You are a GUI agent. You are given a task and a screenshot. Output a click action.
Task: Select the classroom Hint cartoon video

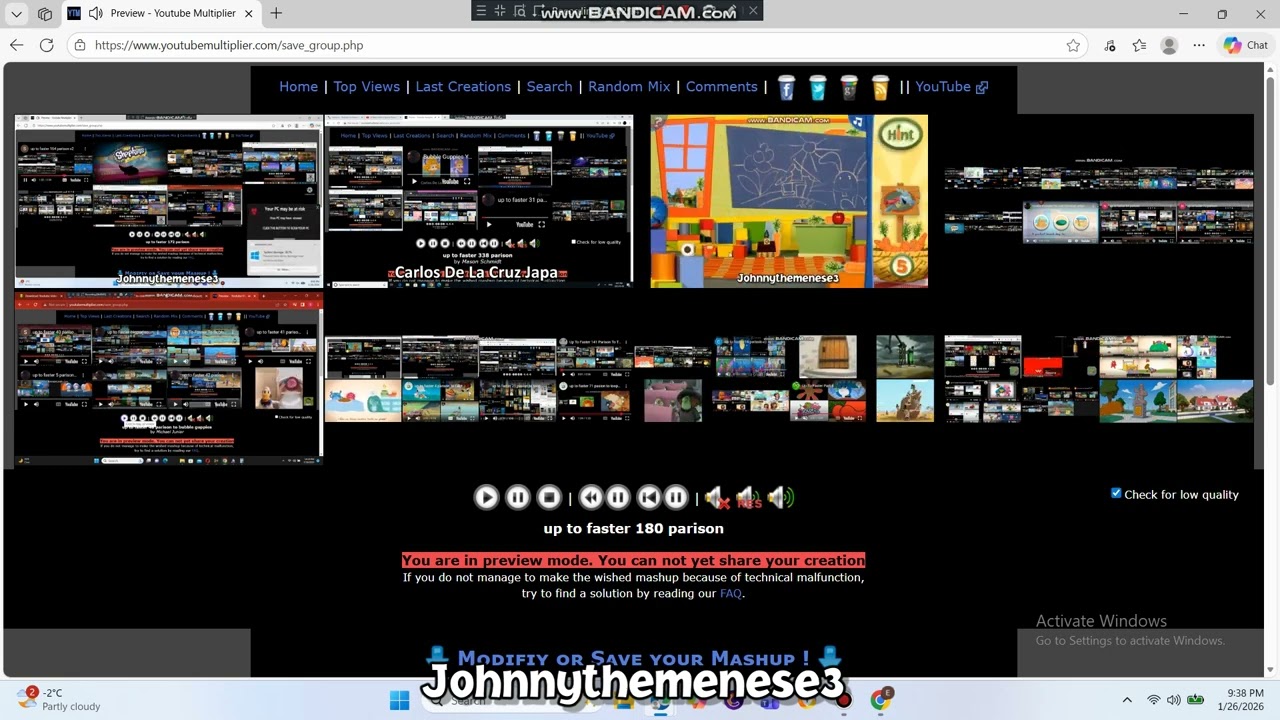789,201
